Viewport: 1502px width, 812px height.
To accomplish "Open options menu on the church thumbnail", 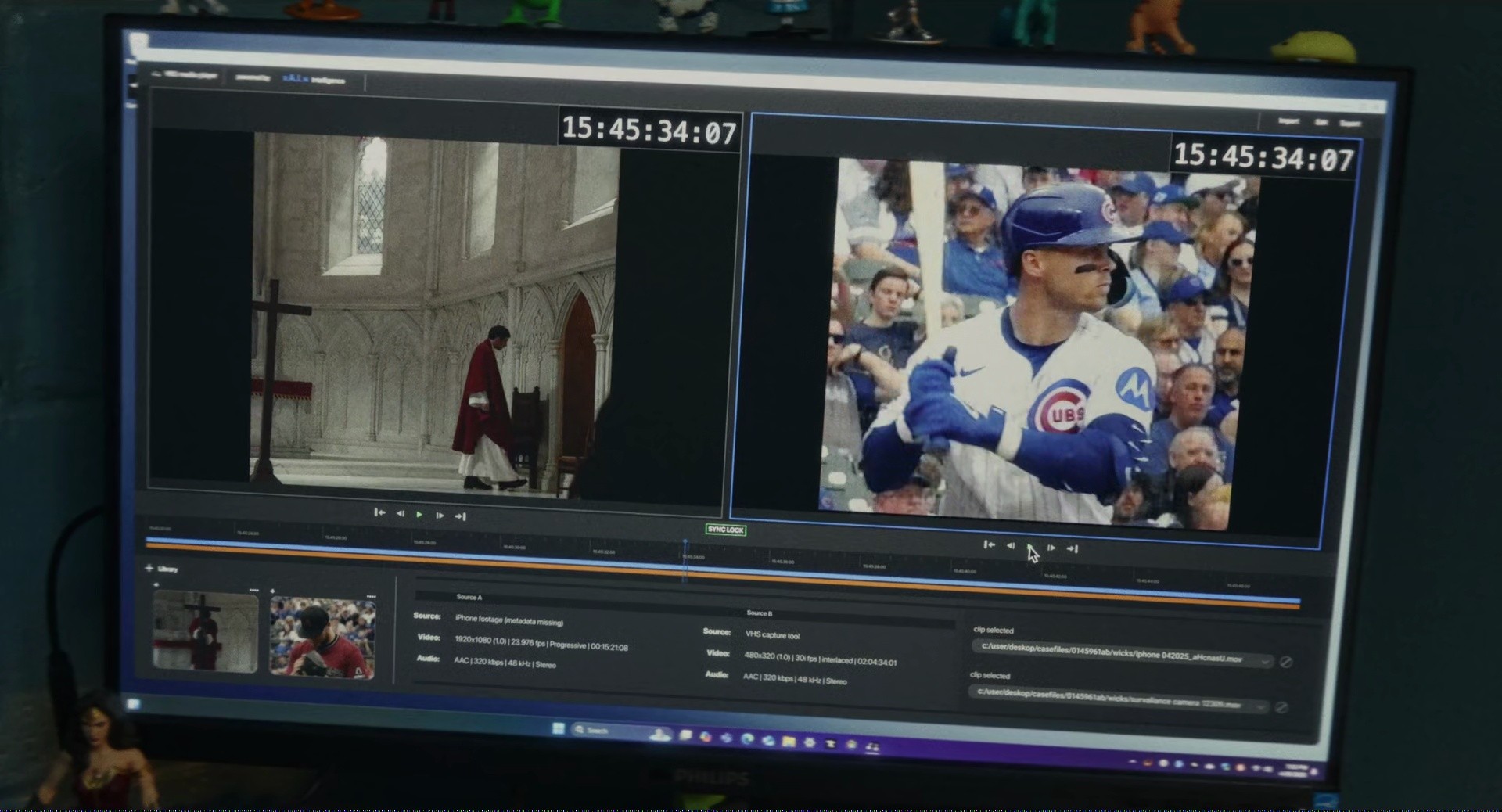I will click(x=253, y=589).
